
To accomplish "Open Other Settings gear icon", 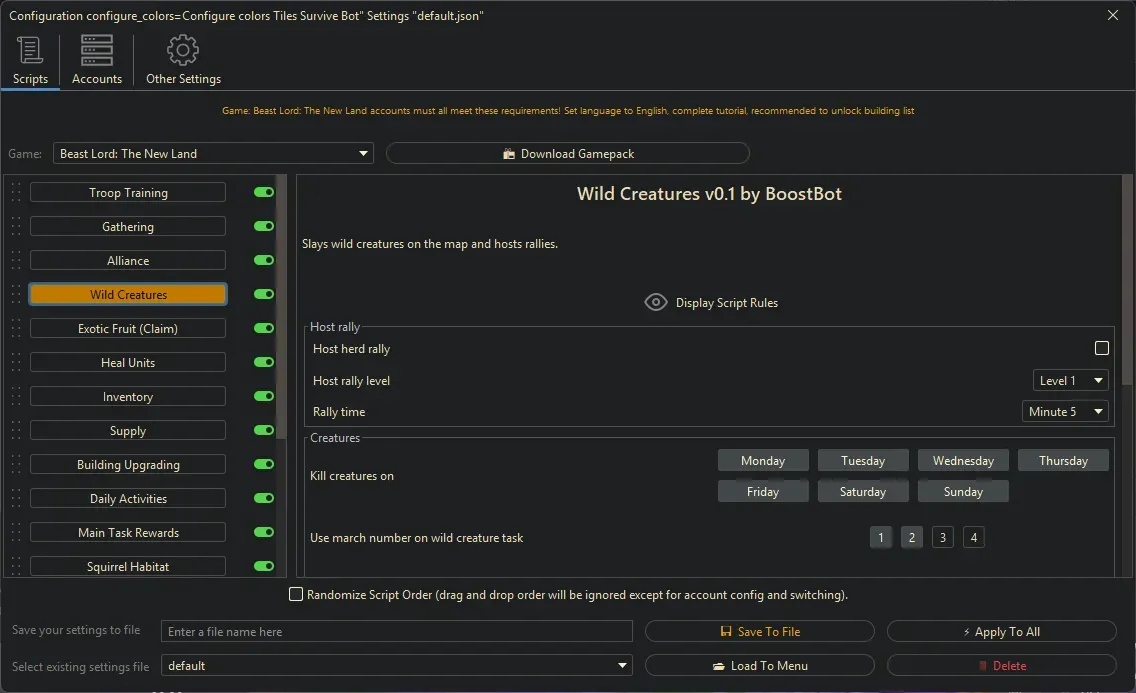I will pyautogui.click(x=183, y=50).
